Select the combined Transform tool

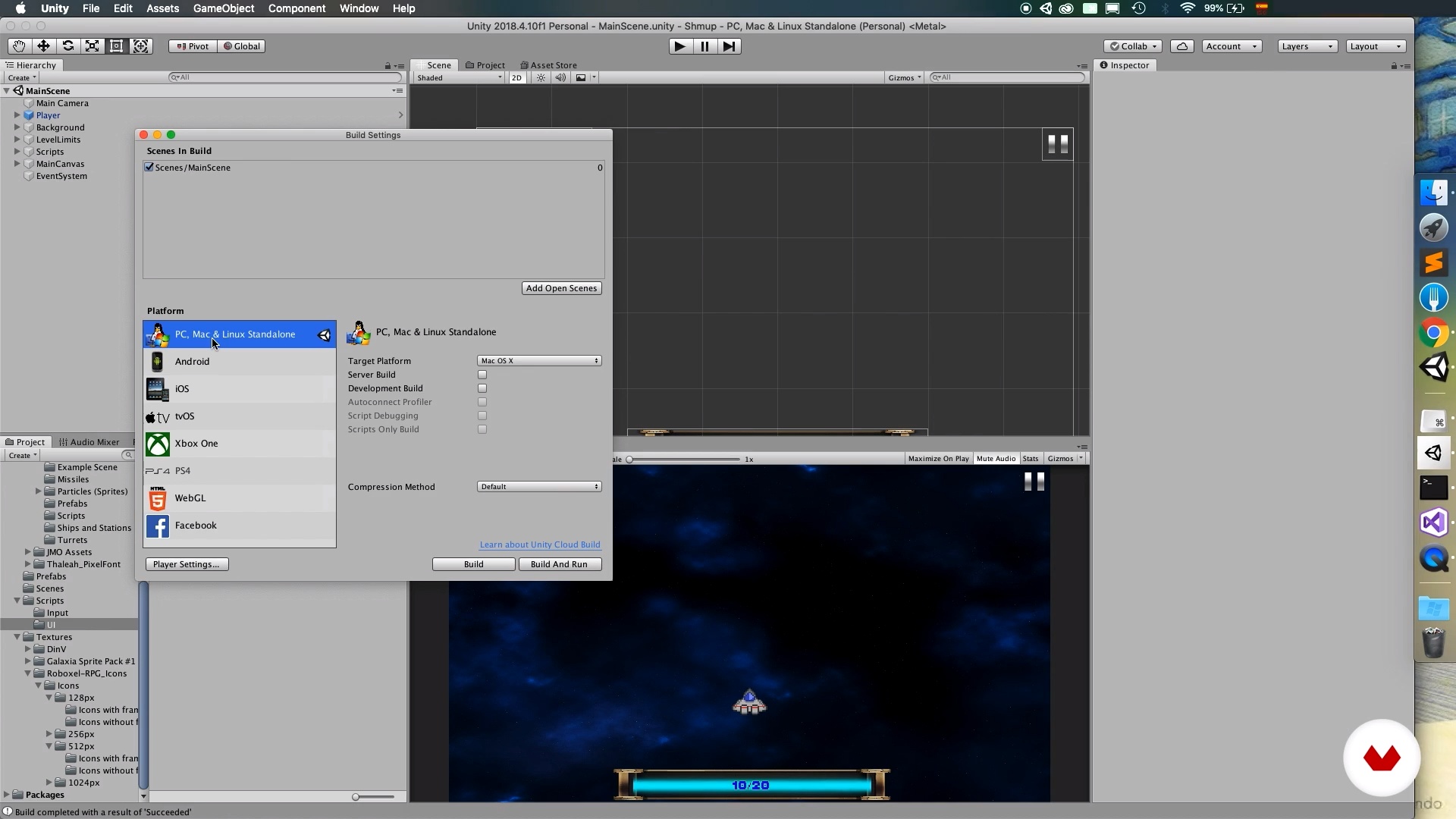pos(140,46)
